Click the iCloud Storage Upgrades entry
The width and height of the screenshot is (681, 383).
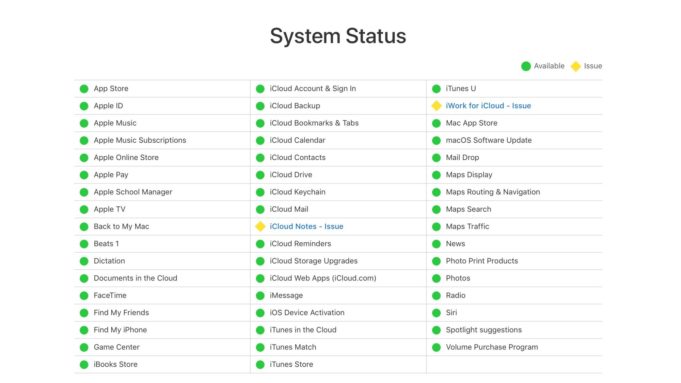coord(314,261)
